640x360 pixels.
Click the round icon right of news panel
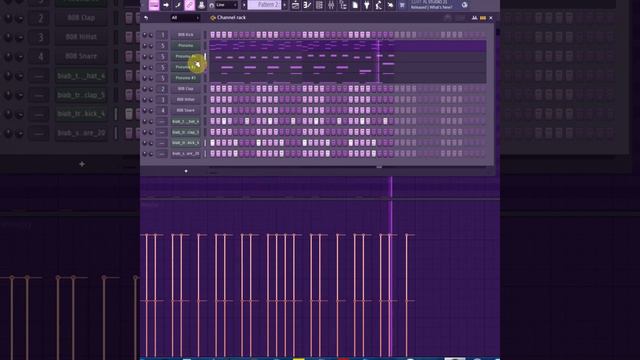pyautogui.click(x=464, y=5)
